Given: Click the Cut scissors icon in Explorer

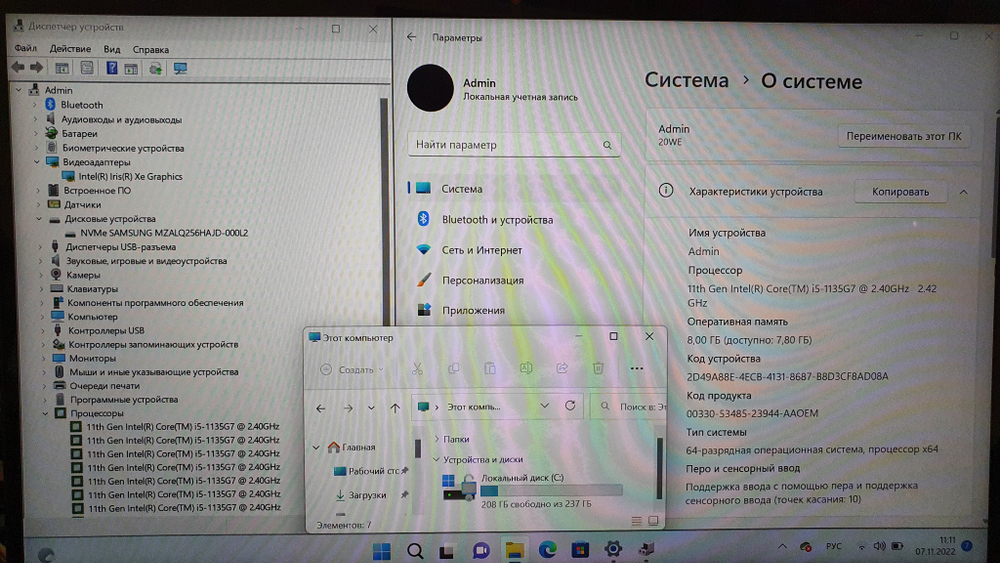Looking at the screenshot, I should (x=417, y=369).
